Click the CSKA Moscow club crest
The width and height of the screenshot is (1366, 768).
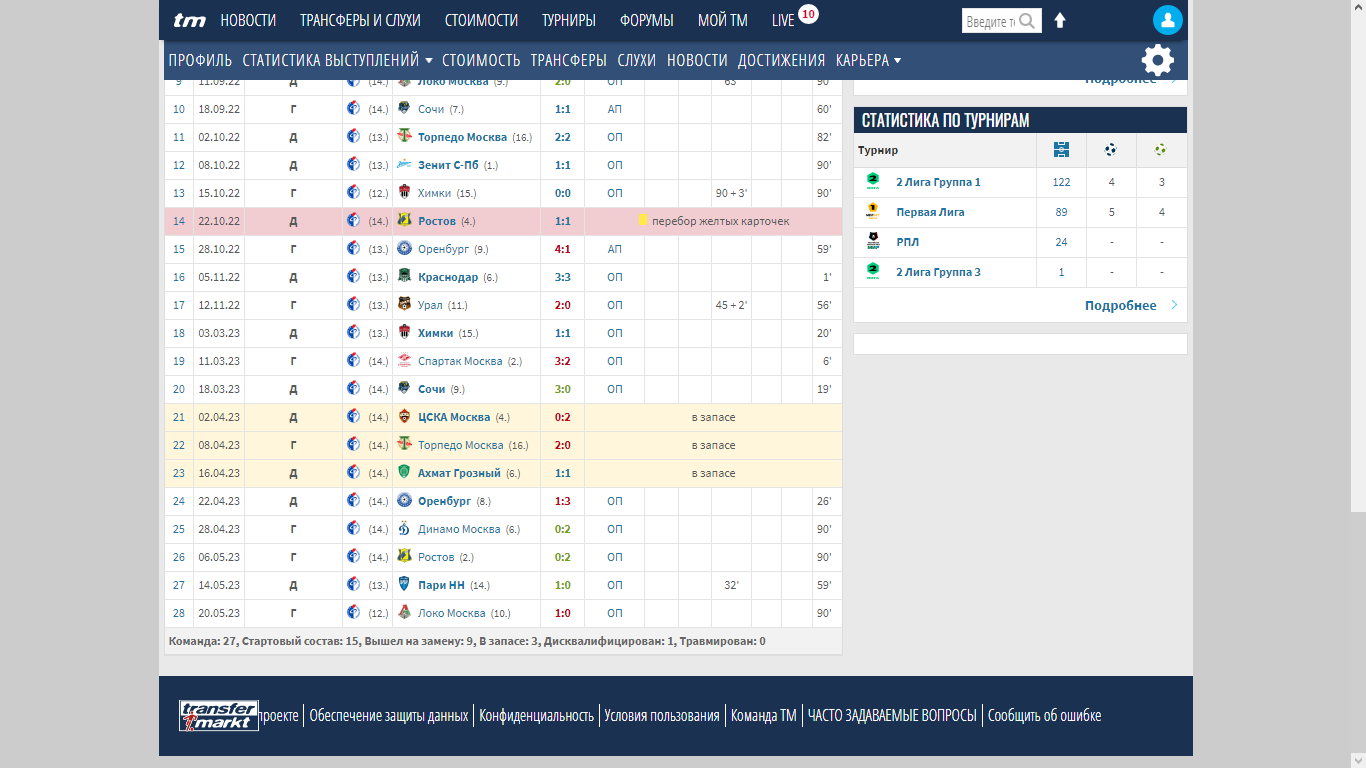pyautogui.click(x=404, y=417)
